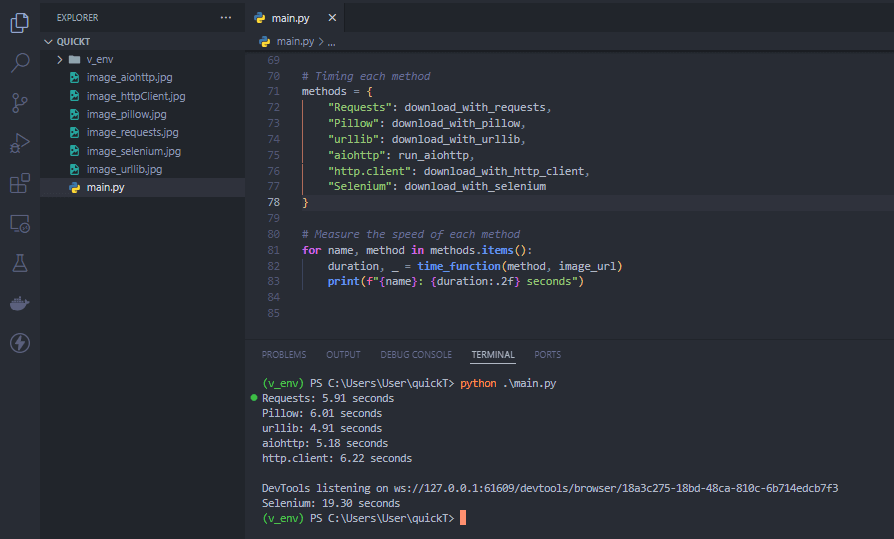The width and height of the screenshot is (894, 539).
Task: Open Explorer more actions ellipsis
Action: tap(226, 18)
